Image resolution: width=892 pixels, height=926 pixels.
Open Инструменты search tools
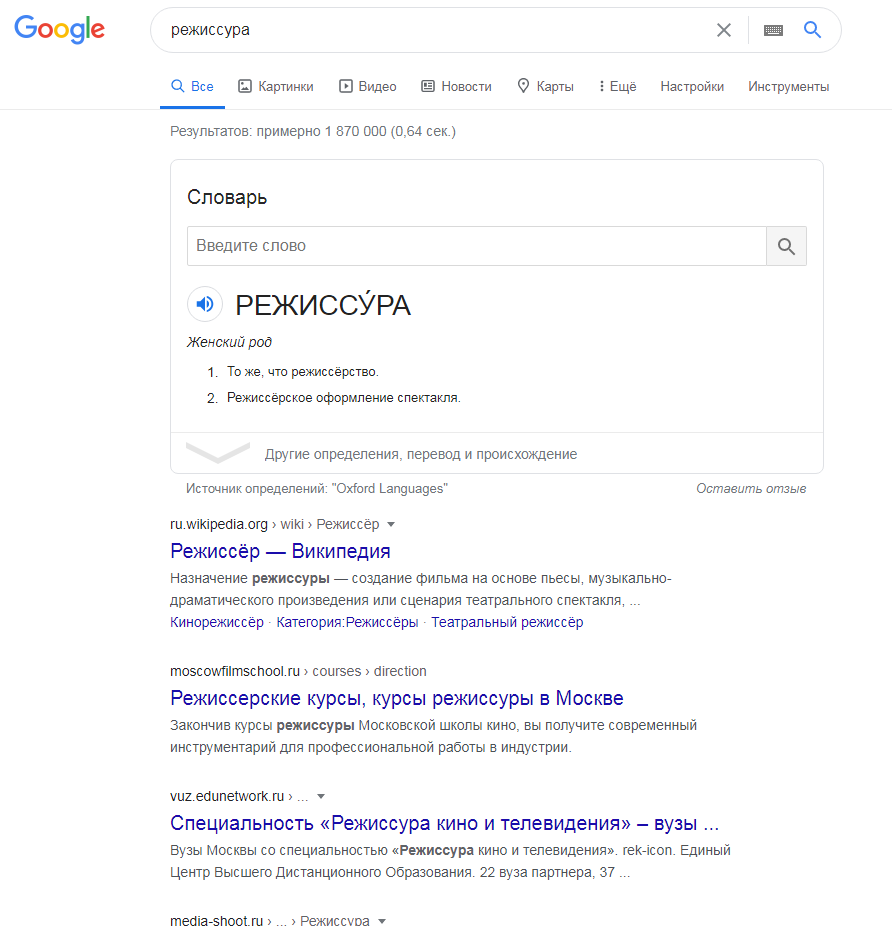(x=789, y=86)
